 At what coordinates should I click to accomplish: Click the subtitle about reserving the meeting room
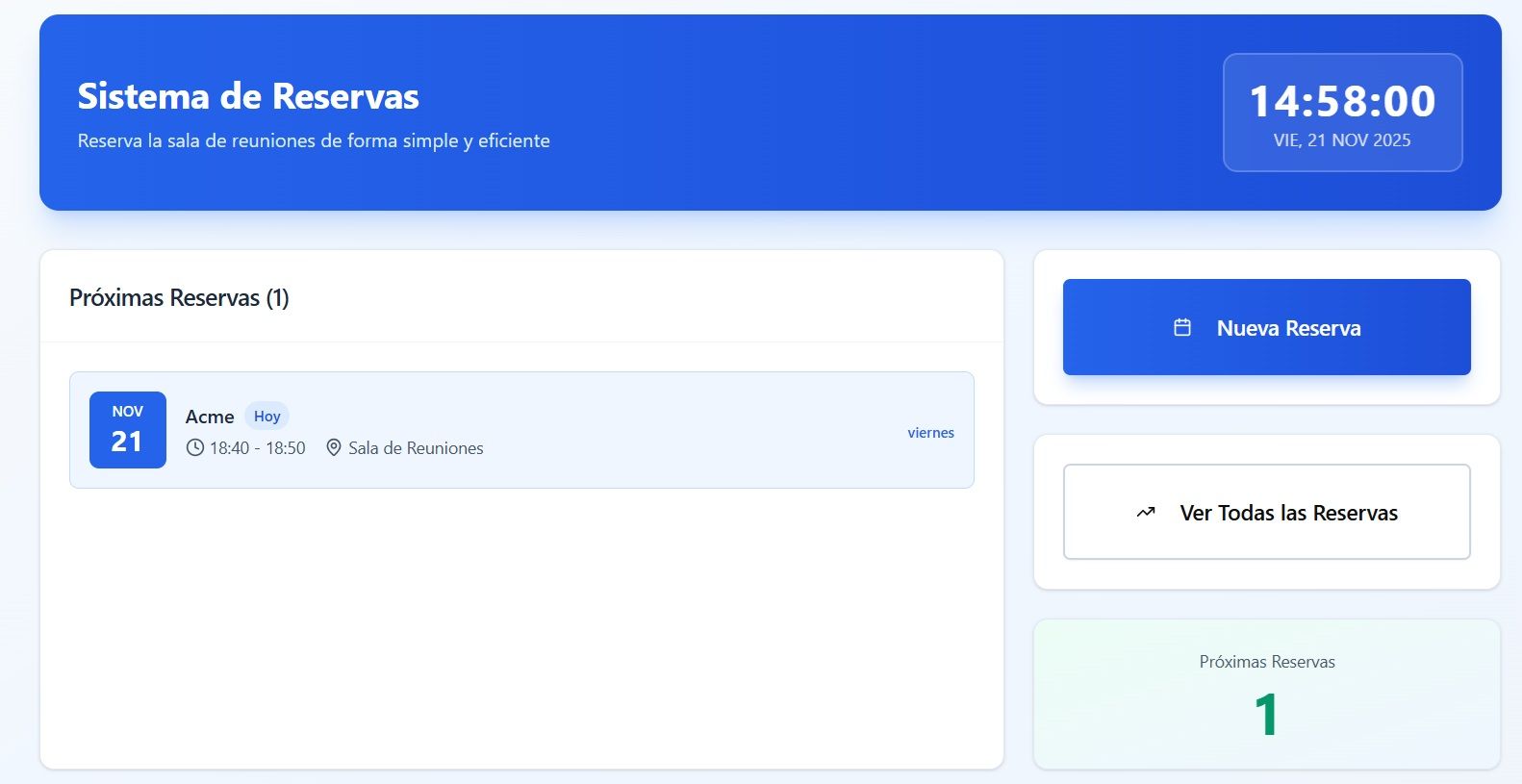click(314, 140)
